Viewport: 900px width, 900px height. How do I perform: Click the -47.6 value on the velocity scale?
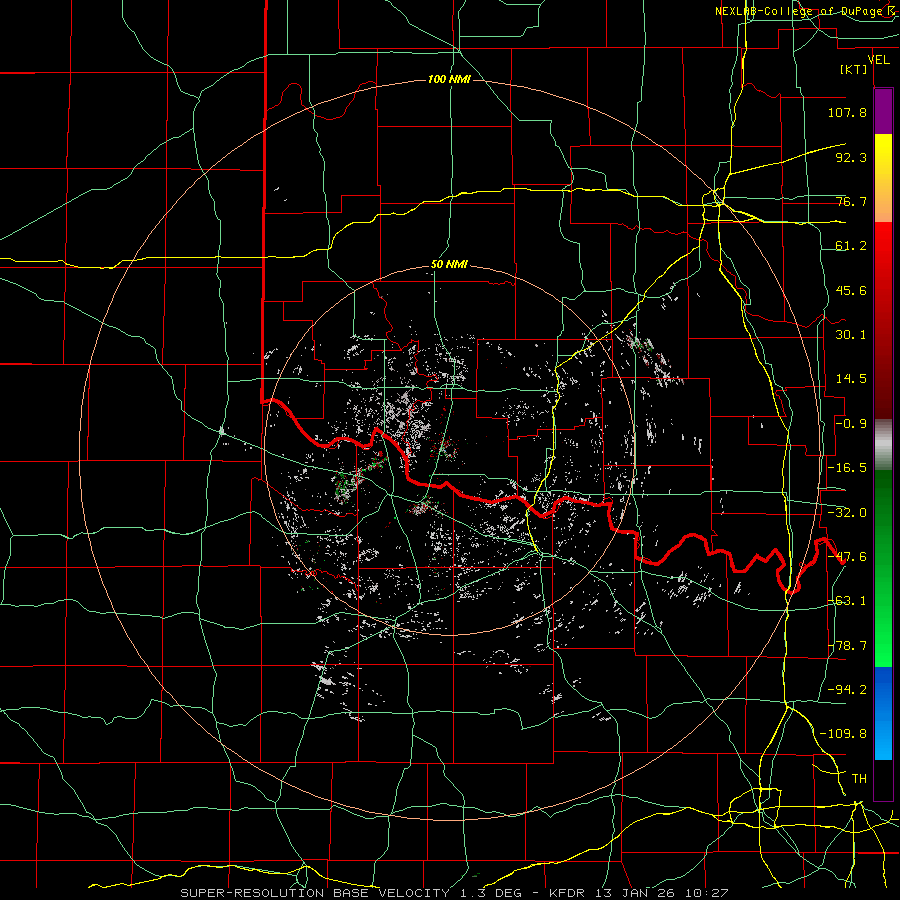point(847,557)
